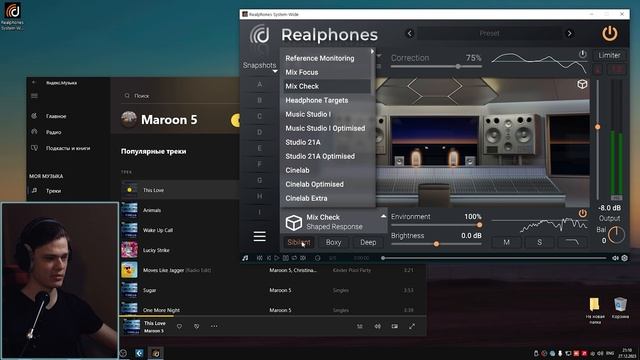Select snapshot slot C
This screenshot has height=360, width=640.
click(x=260, y=116)
